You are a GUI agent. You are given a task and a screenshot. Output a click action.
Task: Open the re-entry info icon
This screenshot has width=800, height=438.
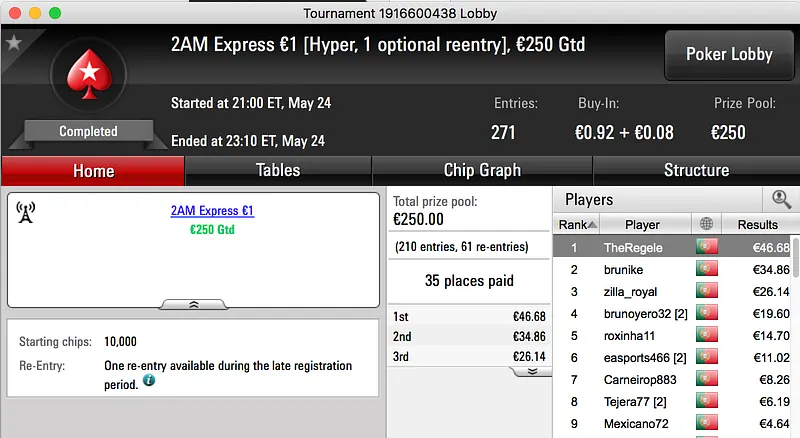click(149, 380)
